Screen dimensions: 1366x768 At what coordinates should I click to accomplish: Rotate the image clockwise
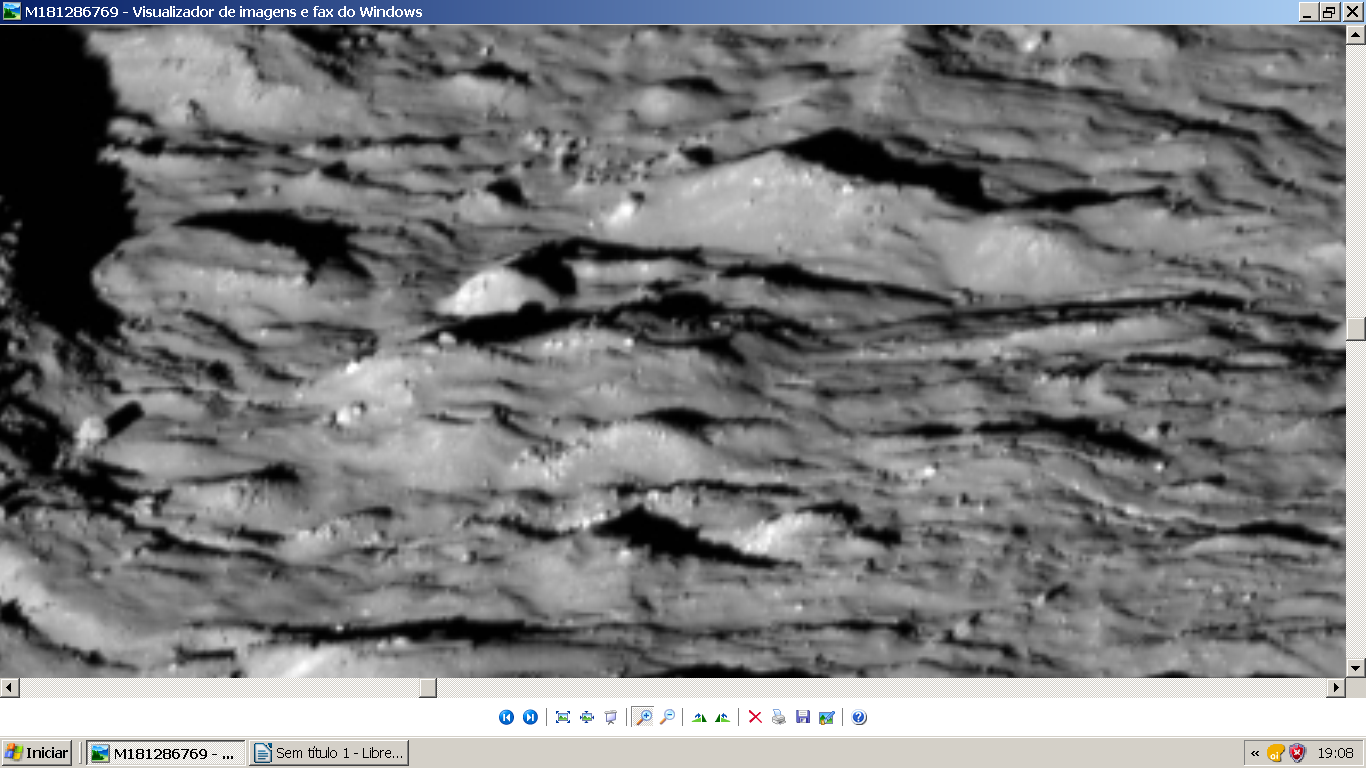click(x=699, y=717)
